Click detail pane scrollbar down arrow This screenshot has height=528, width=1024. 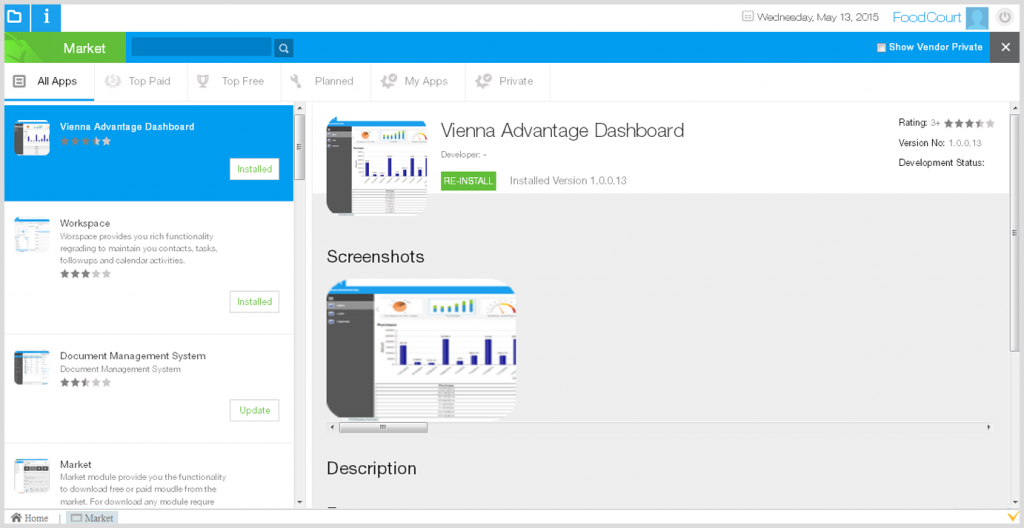tap(1014, 503)
